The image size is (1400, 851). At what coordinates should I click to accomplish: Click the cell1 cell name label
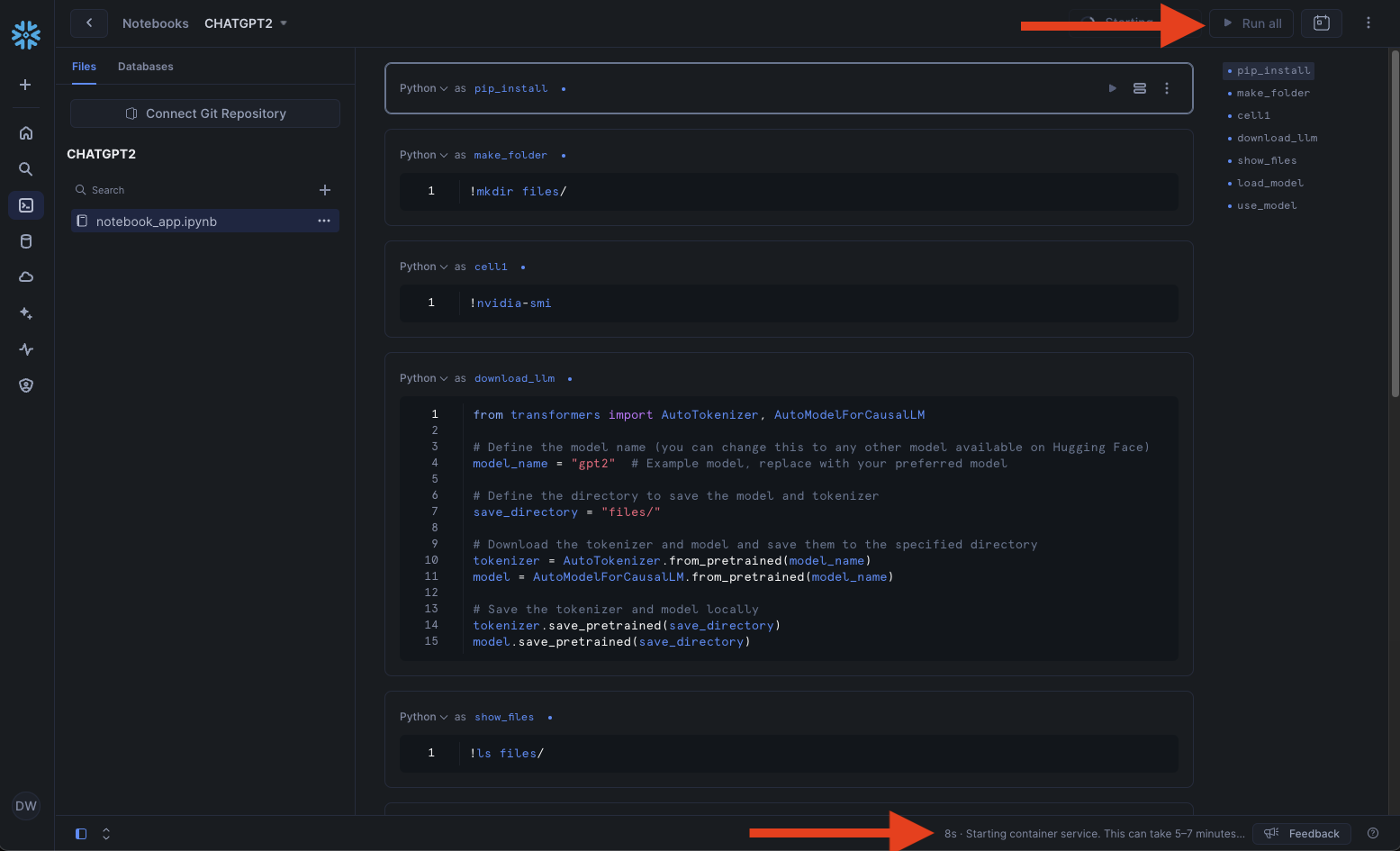click(491, 267)
